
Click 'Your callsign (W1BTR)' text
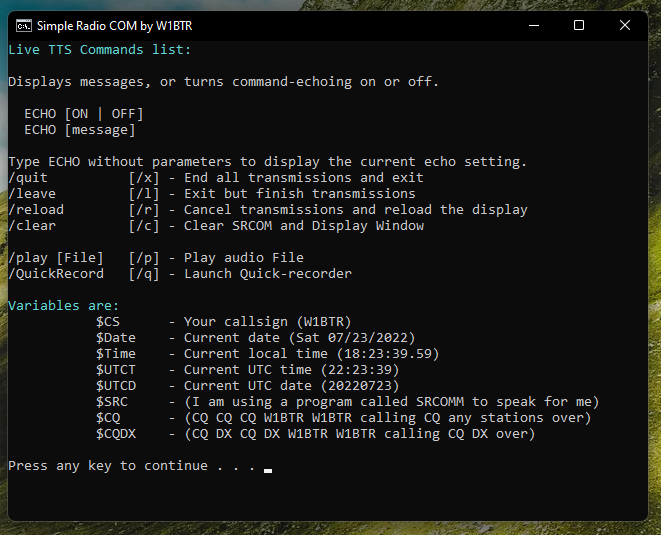[268, 322]
